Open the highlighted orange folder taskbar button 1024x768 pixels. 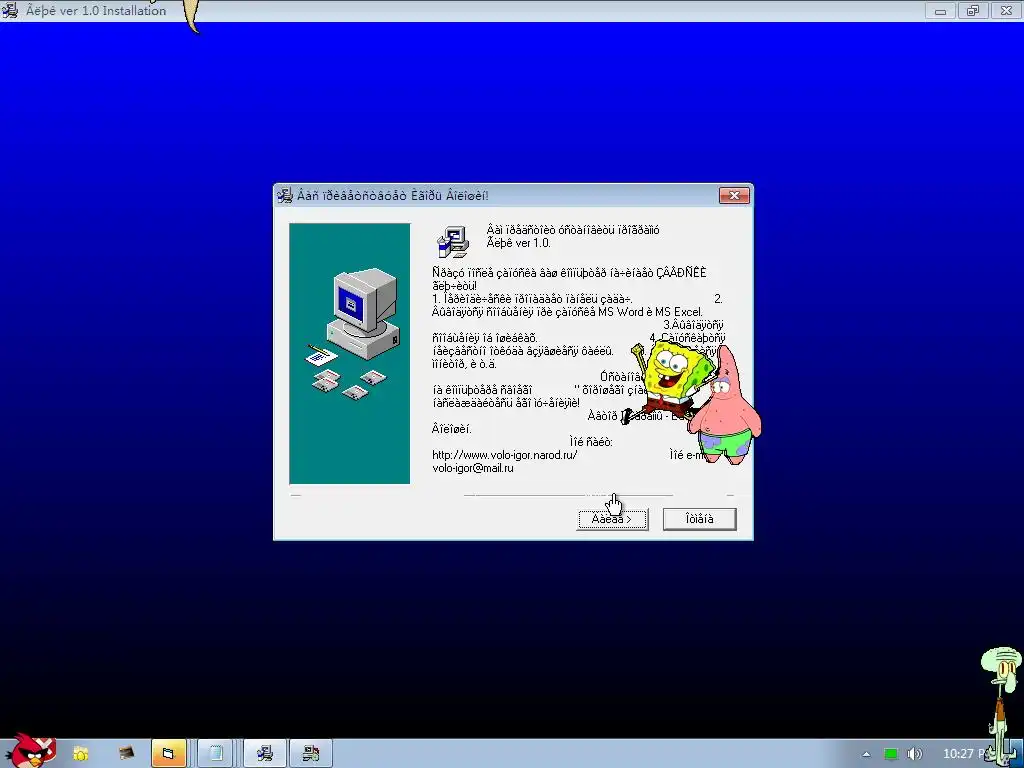pos(168,754)
